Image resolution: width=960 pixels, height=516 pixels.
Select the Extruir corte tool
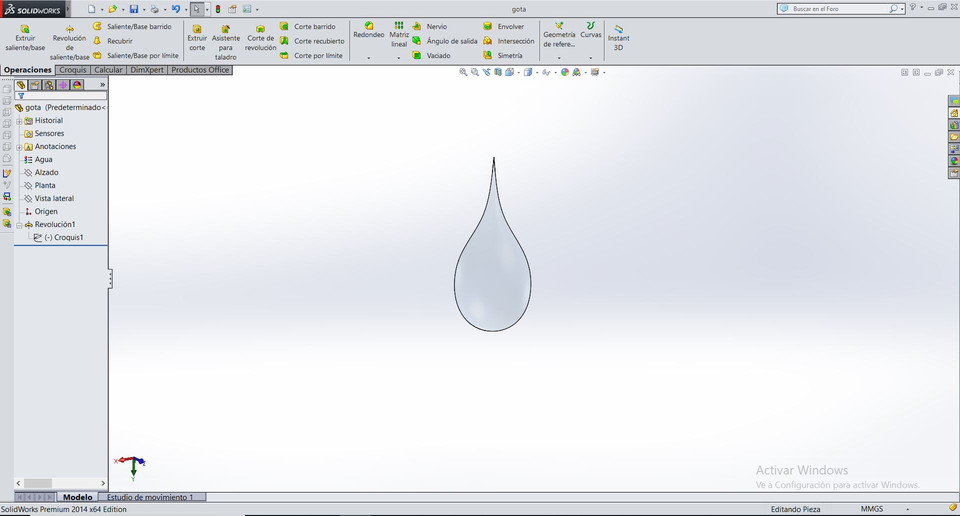[197, 38]
